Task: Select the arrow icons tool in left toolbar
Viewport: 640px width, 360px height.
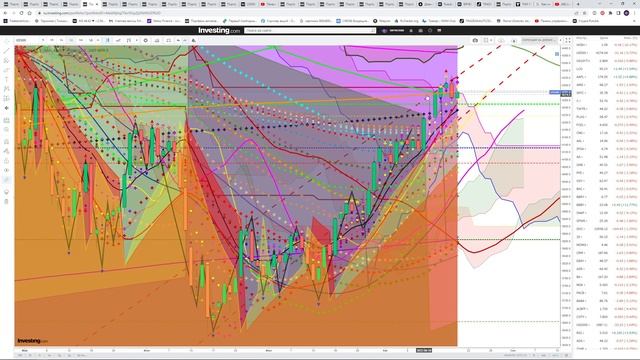Action: pos(6,108)
